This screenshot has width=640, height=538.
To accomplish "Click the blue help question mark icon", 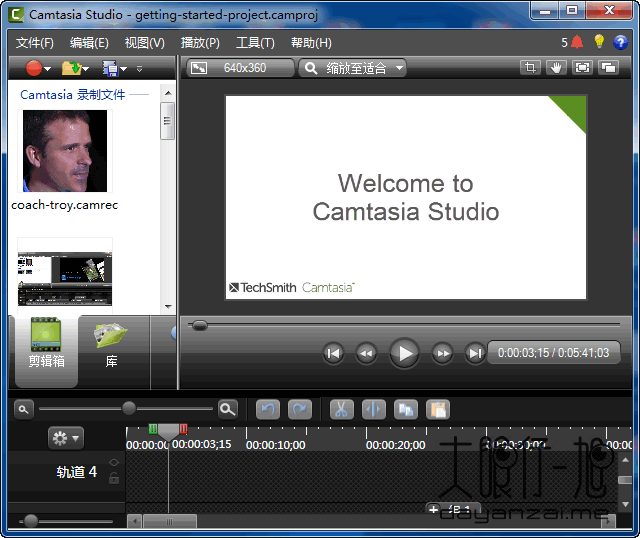I will coord(620,42).
